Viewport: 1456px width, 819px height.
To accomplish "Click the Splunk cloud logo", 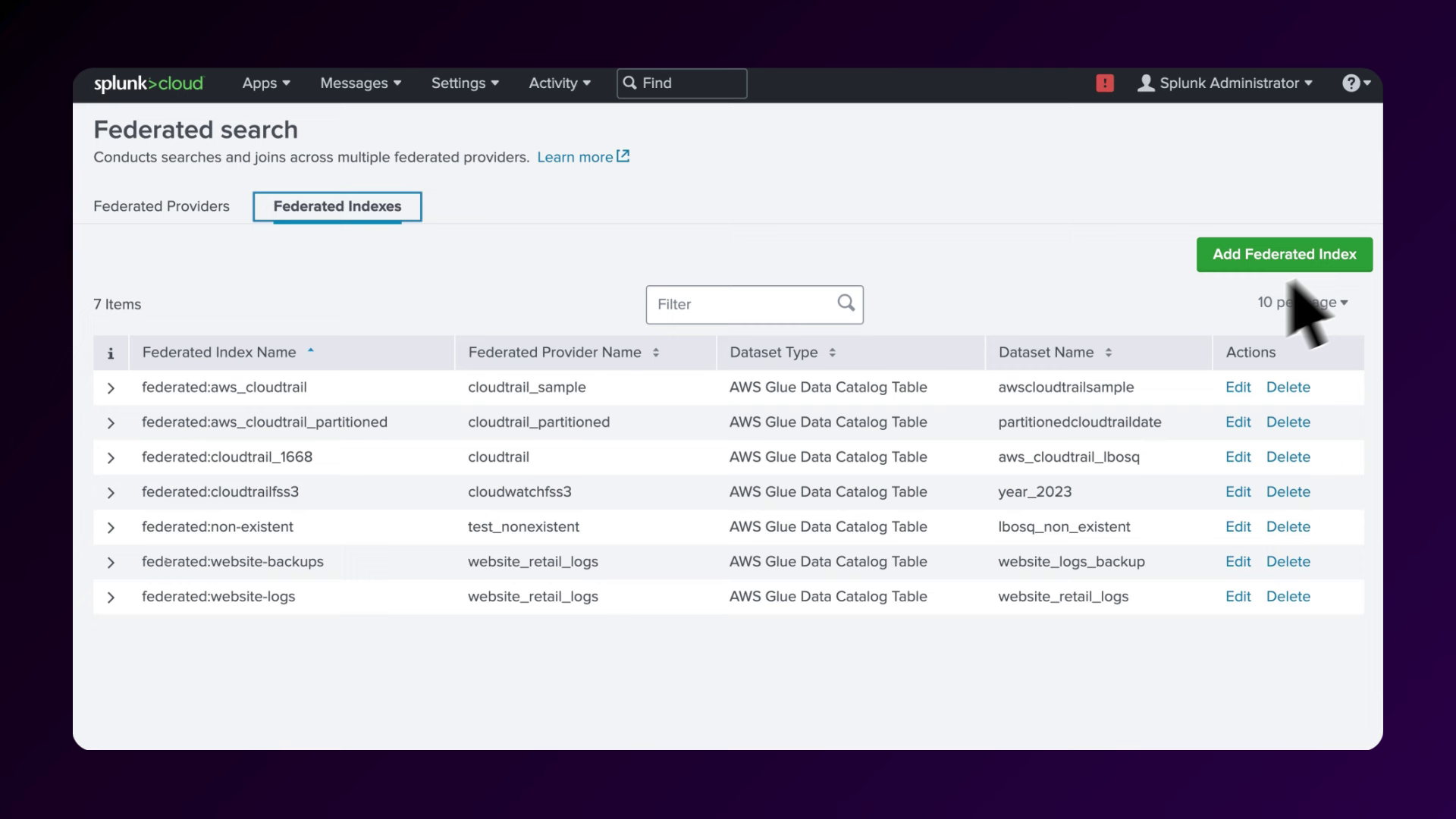I will (x=149, y=83).
